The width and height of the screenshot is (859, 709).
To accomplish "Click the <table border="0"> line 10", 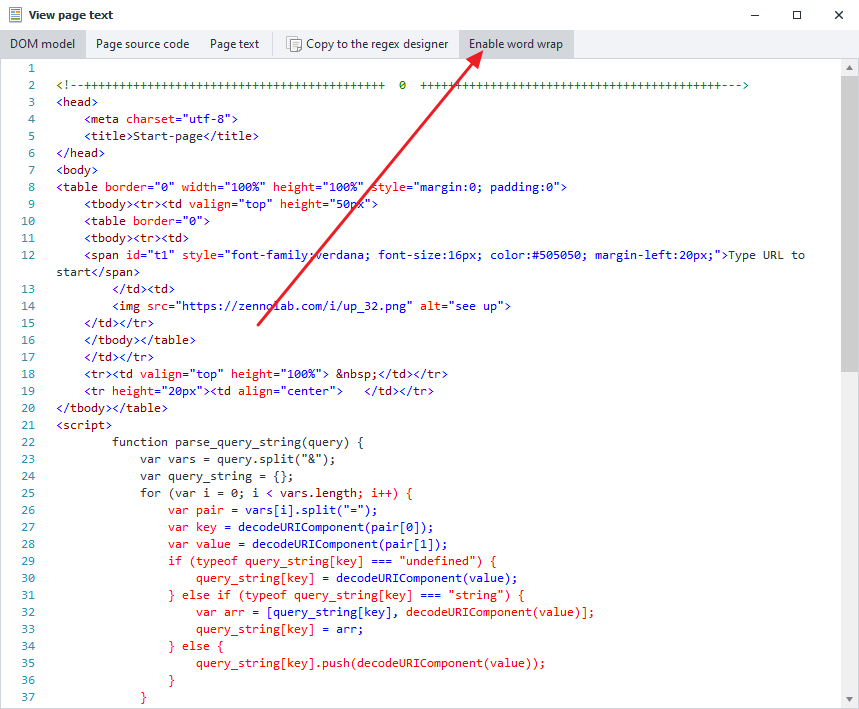I will [147, 221].
